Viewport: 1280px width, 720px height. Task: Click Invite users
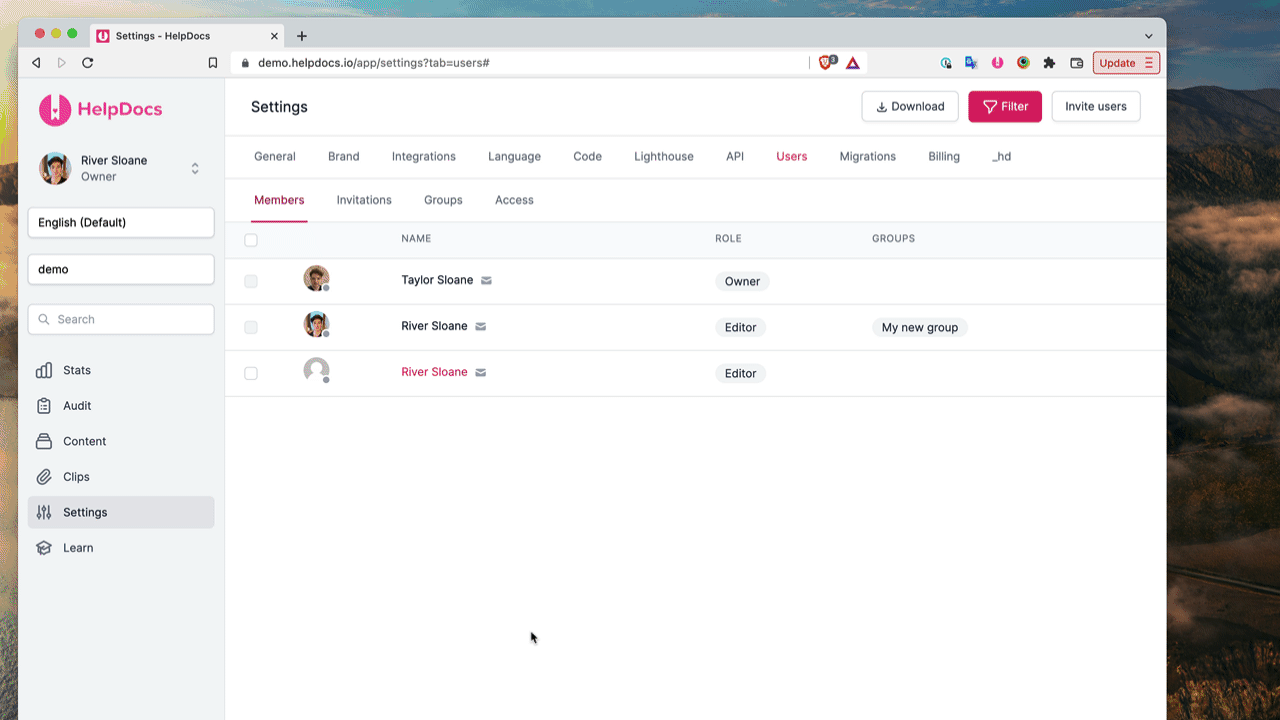(1096, 107)
